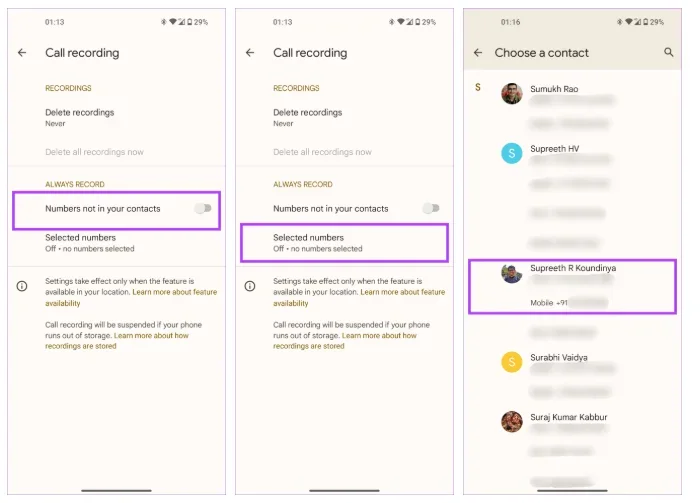Tap Supreeth HV's blue S avatar
The width and height of the screenshot is (700, 503).
(x=511, y=153)
